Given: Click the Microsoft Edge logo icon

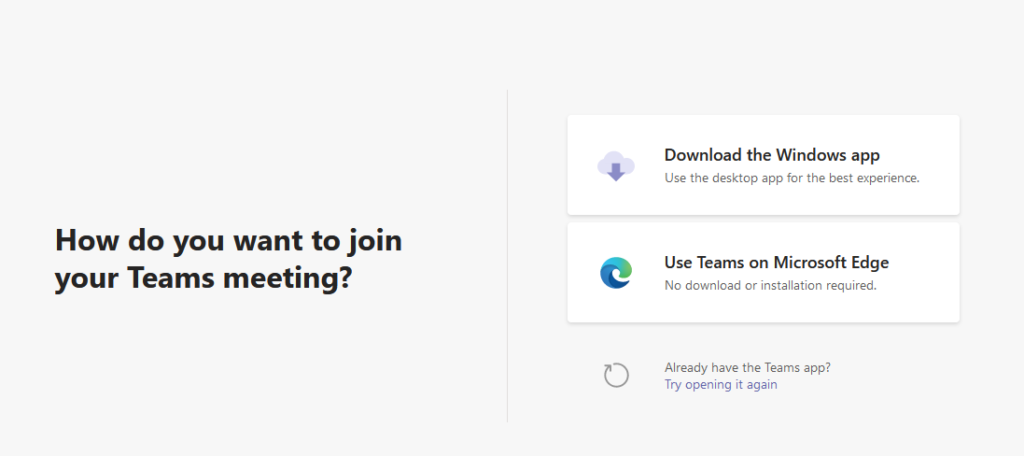Looking at the screenshot, I should pos(616,272).
